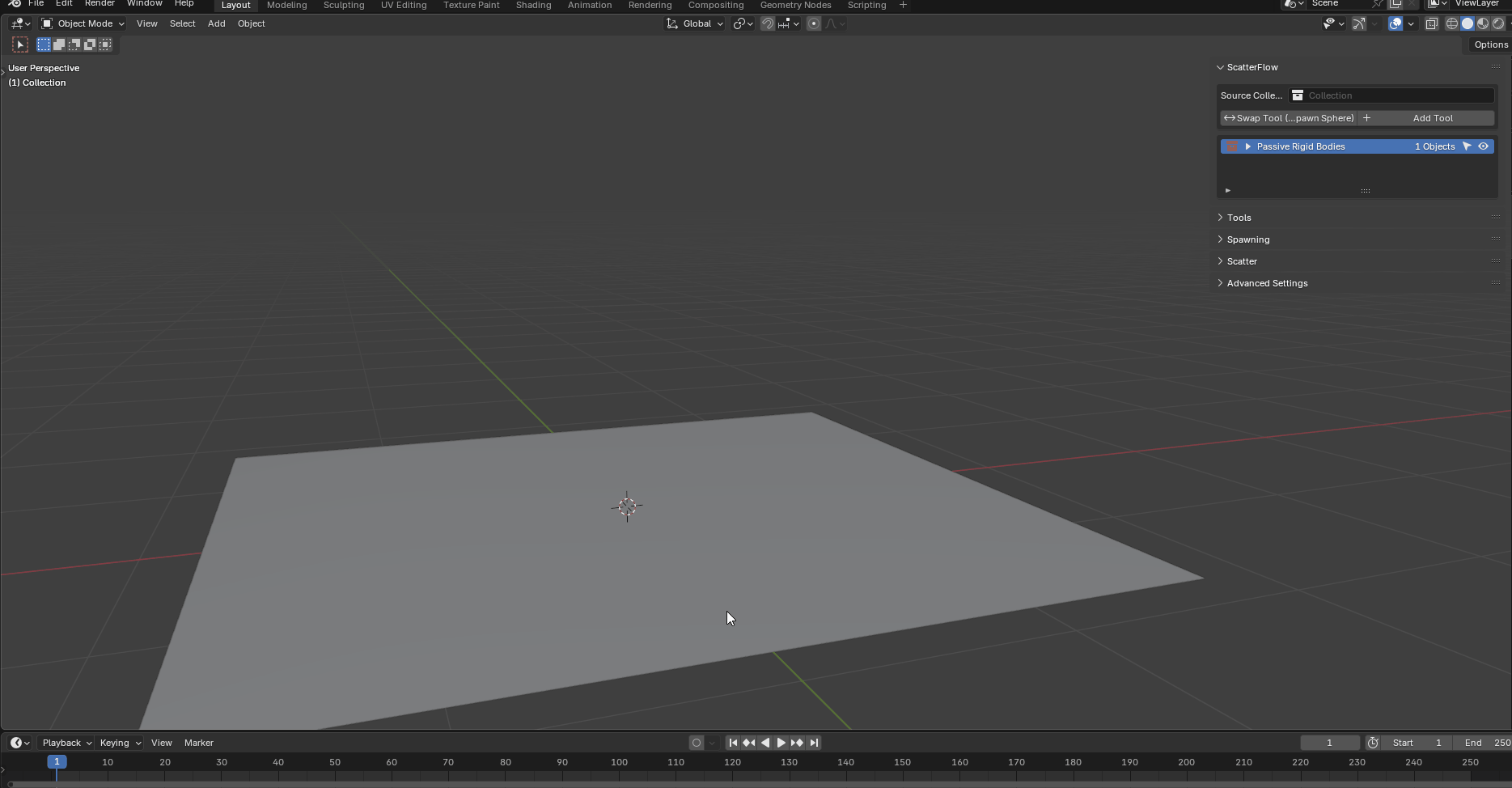Image resolution: width=1512 pixels, height=788 pixels.
Task: Hide the Passive Rigid Bodies layer with the eye toggle
Action: [1483, 146]
